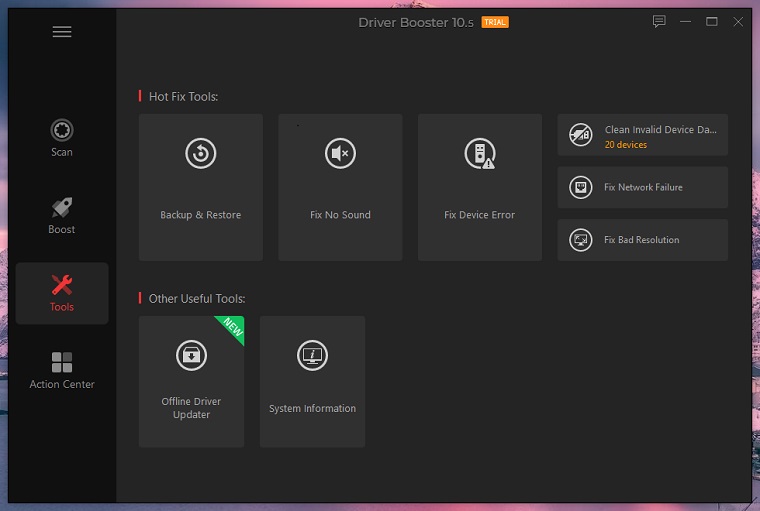Maximize the Driver Booster window
Image resolution: width=760 pixels, height=511 pixels.
(x=712, y=22)
